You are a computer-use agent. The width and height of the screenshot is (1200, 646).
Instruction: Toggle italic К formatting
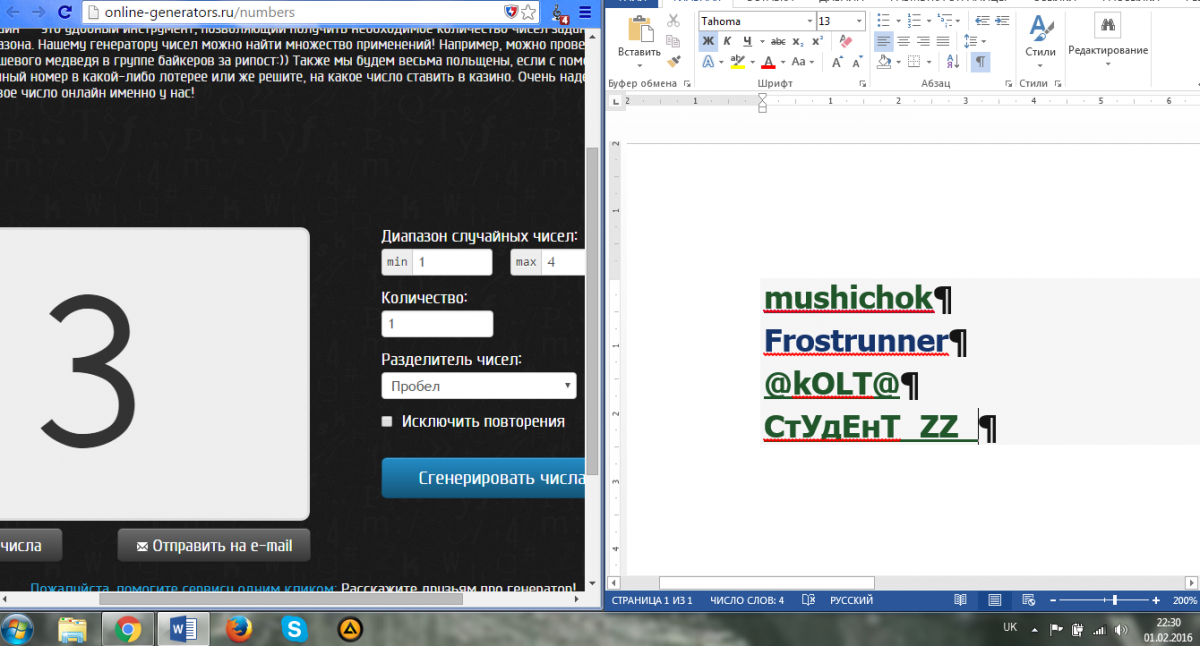pos(727,41)
